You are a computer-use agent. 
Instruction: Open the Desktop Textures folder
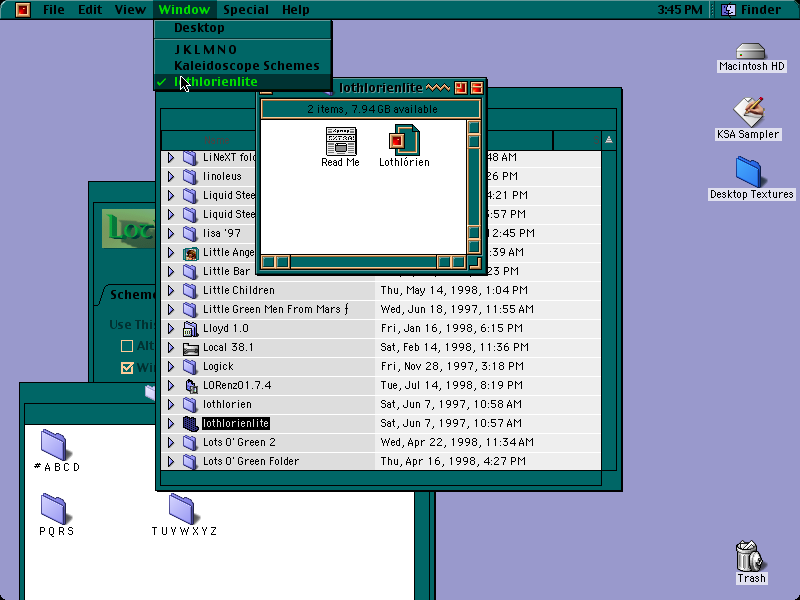pos(748,172)
